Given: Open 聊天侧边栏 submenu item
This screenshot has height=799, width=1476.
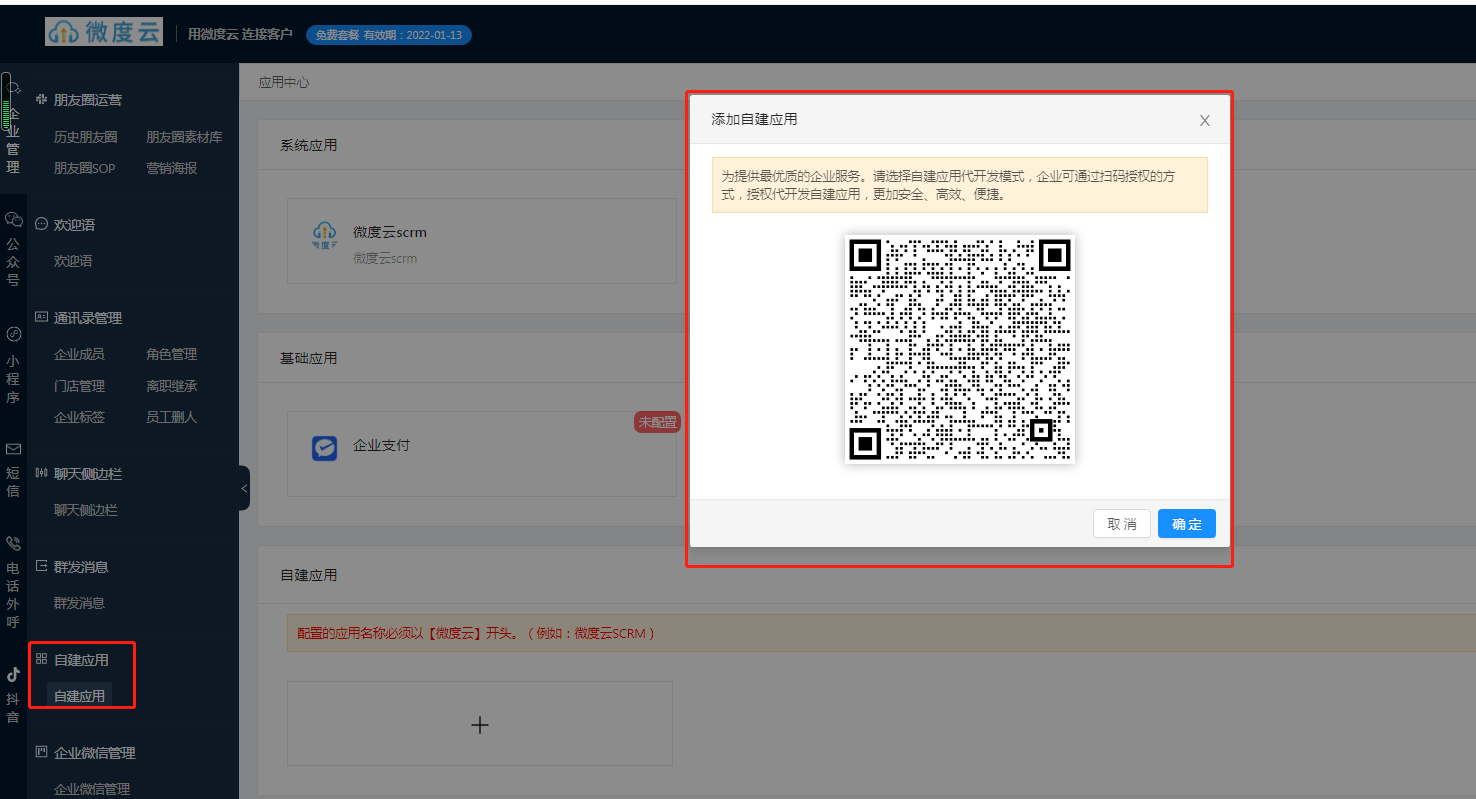Looking at the screenshot, I should click(86, 510).
